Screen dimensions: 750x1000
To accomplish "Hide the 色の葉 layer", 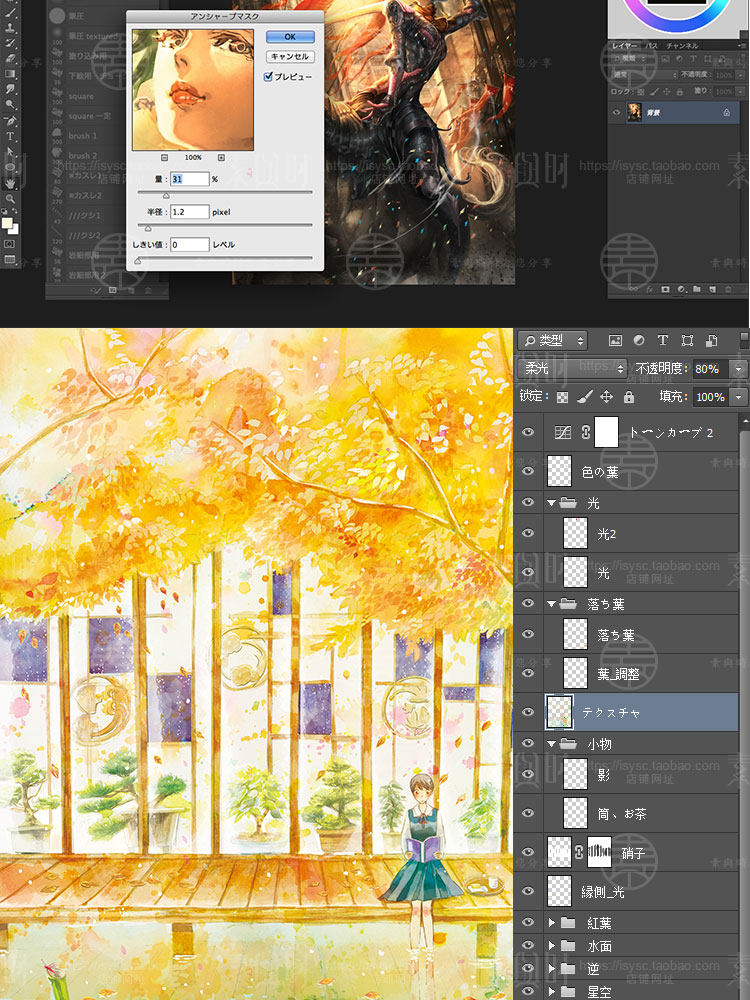I will [528, 471].
